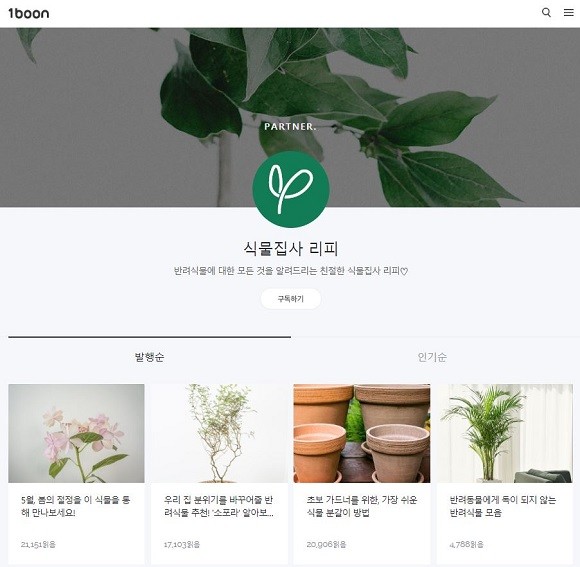Switch to the 발행순 tab

pyautogui.click(x=149, y=357)
